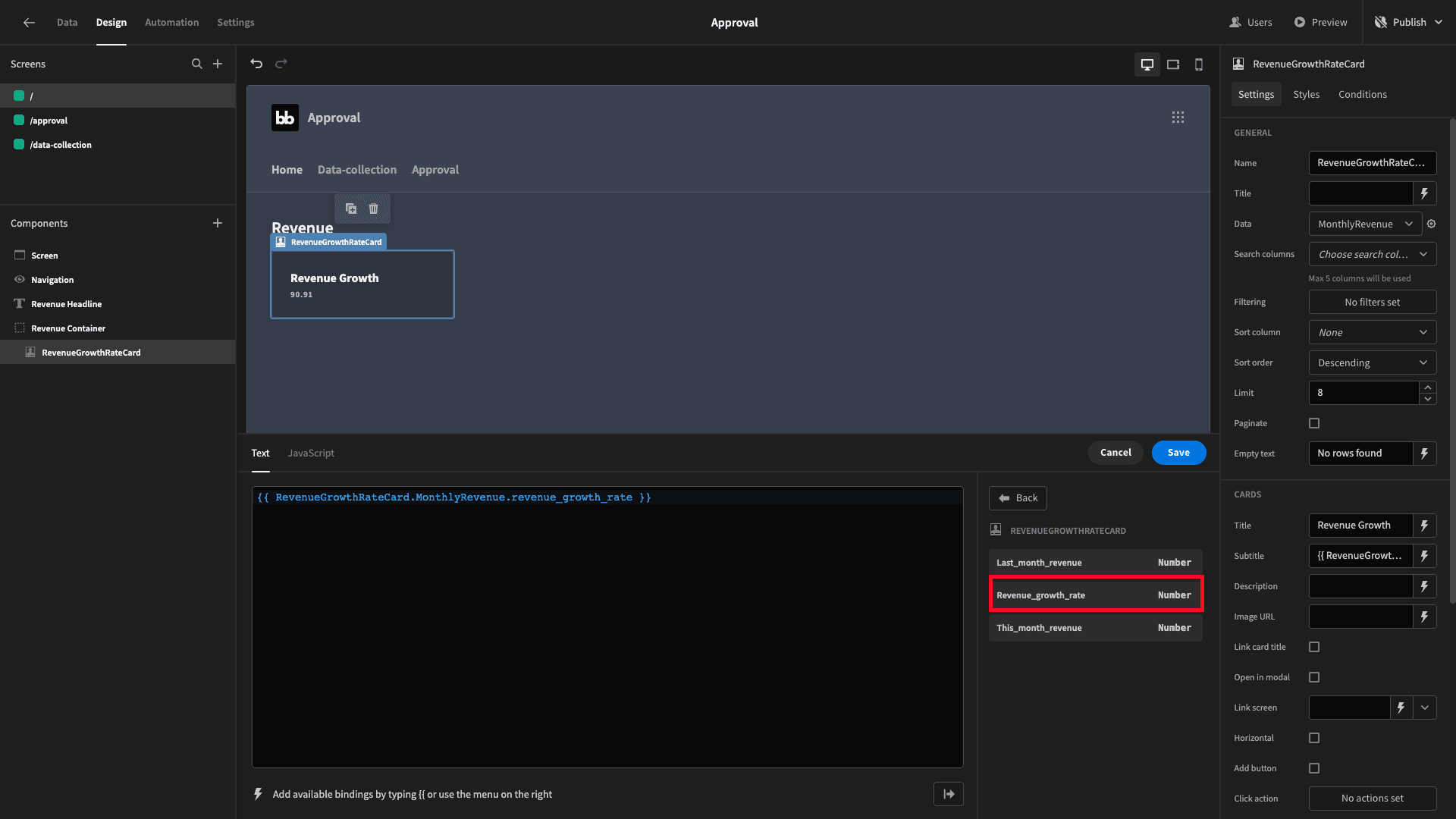Switch to mobile preview icon
The image size is (1456, 819).
[1199, 64]
